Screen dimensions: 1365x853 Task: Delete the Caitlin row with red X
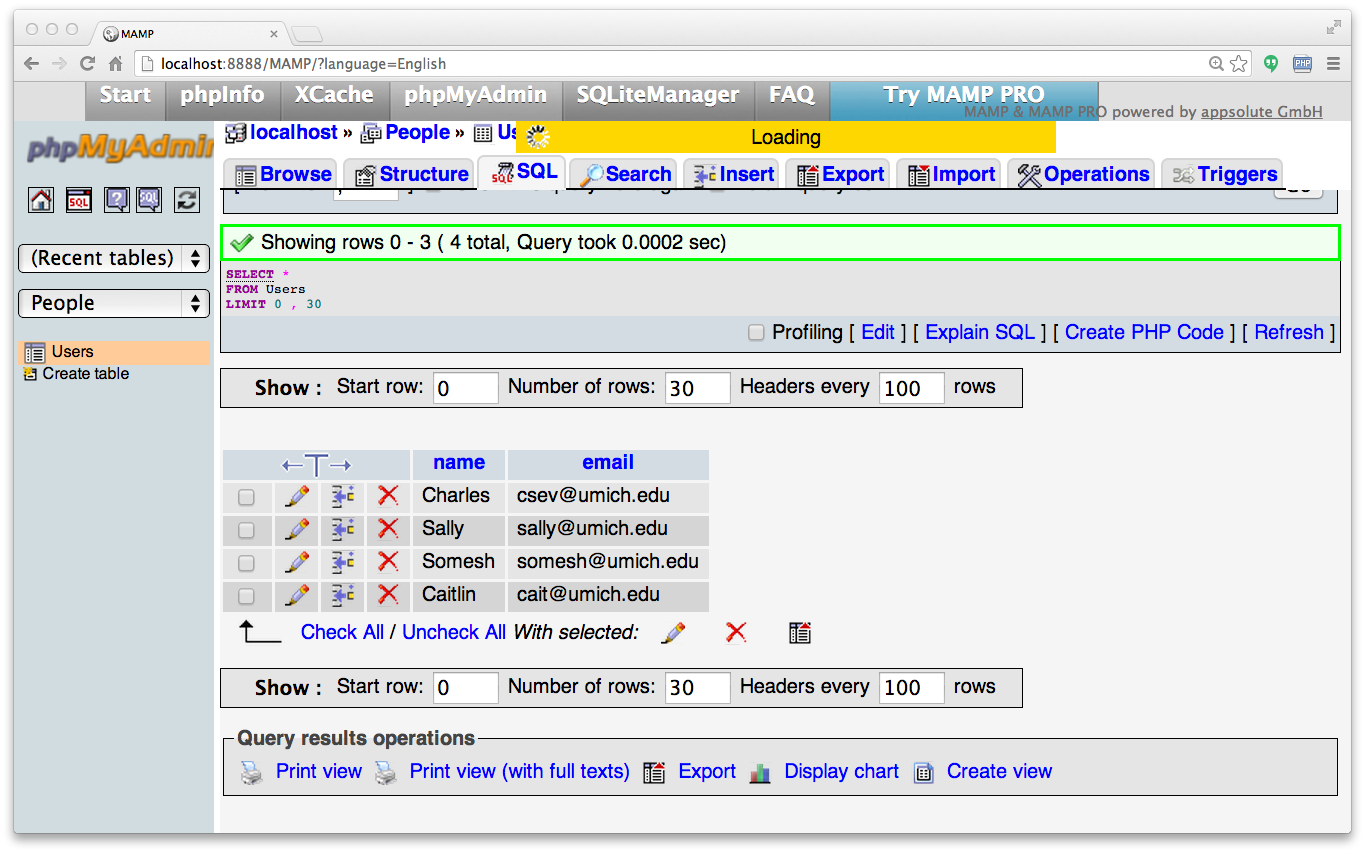tap(388, 595)
